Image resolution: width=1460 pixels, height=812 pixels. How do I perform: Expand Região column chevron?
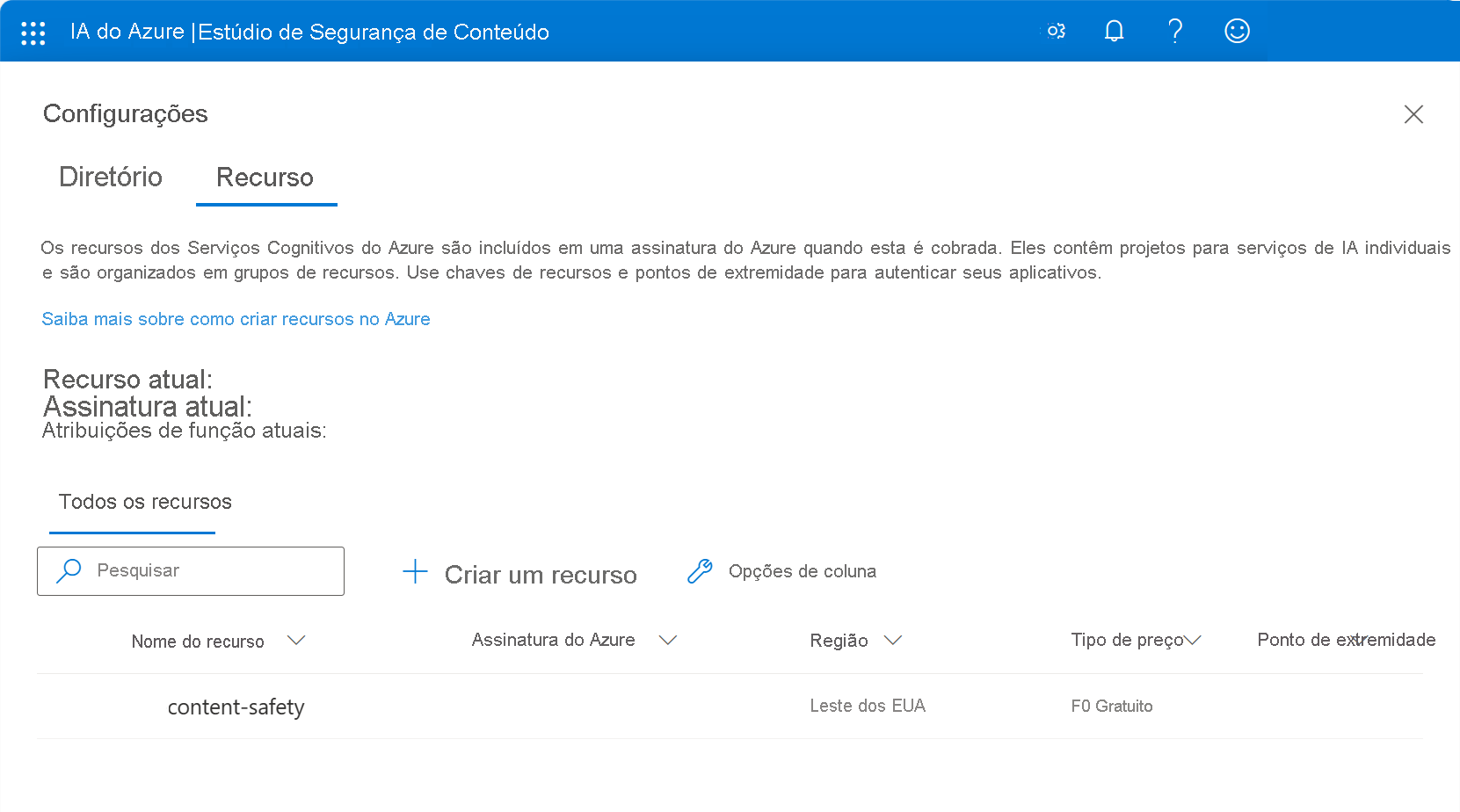coord(893,641)
